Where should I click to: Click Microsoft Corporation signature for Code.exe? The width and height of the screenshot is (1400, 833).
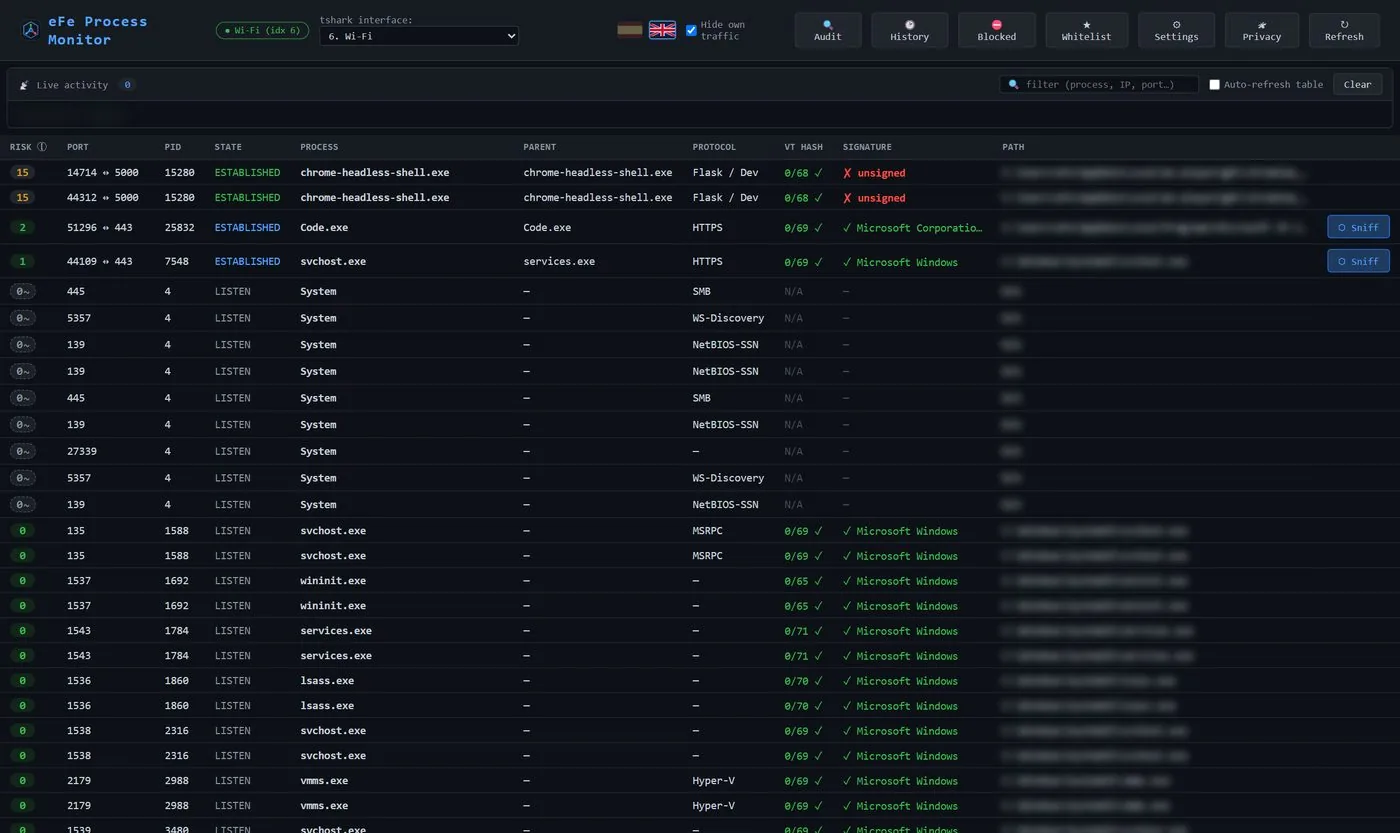coord(913,228)
